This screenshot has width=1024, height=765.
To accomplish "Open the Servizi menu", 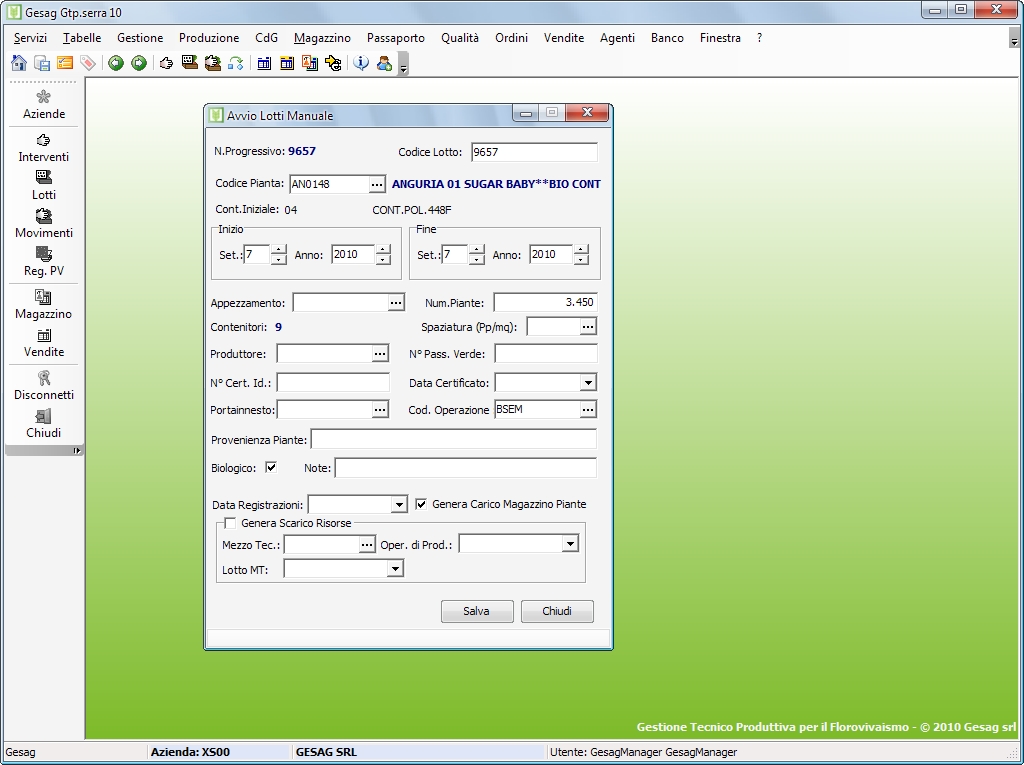I will (30, 38).
